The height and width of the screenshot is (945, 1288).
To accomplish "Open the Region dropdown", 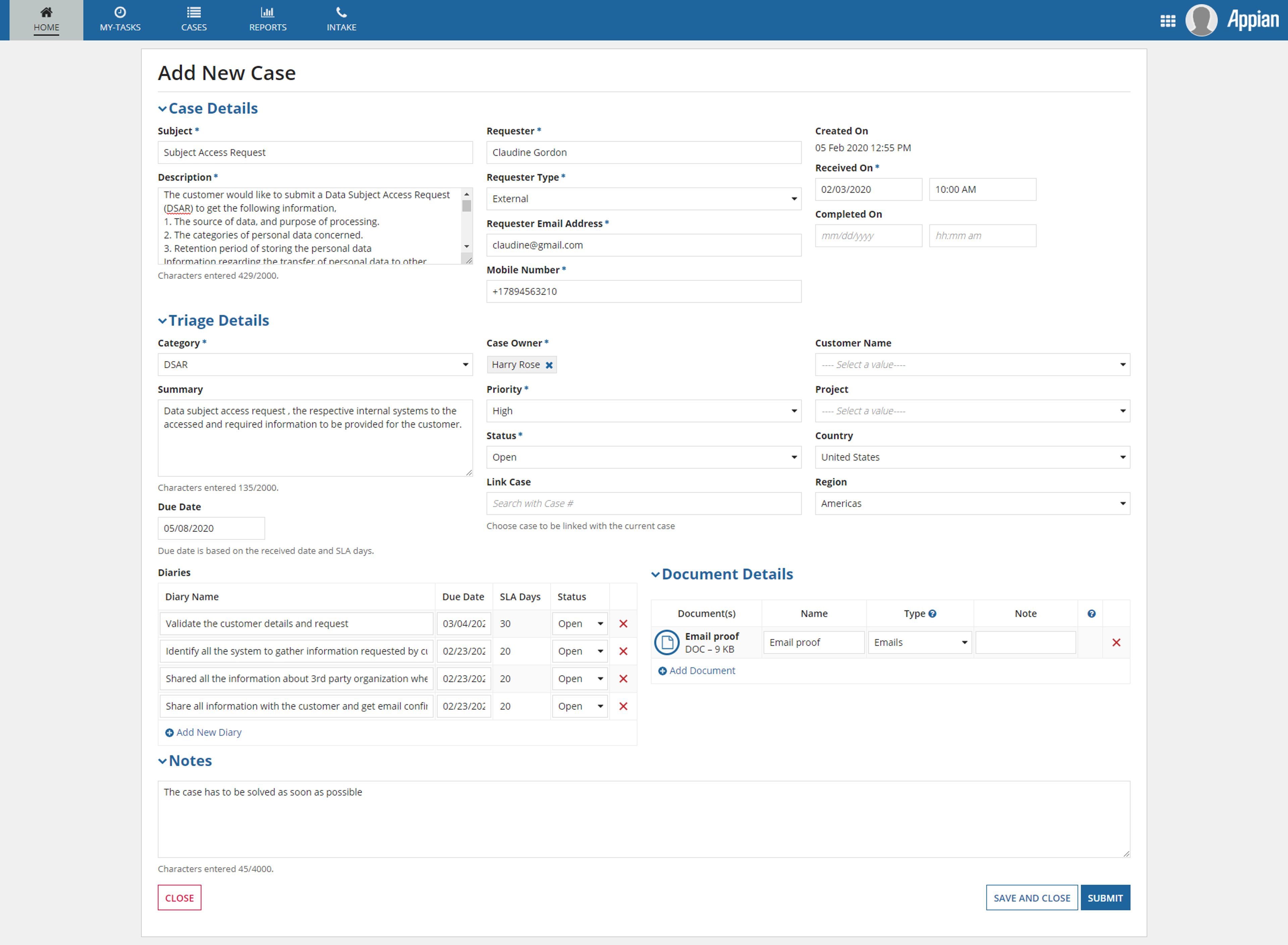I will [972, 504].
